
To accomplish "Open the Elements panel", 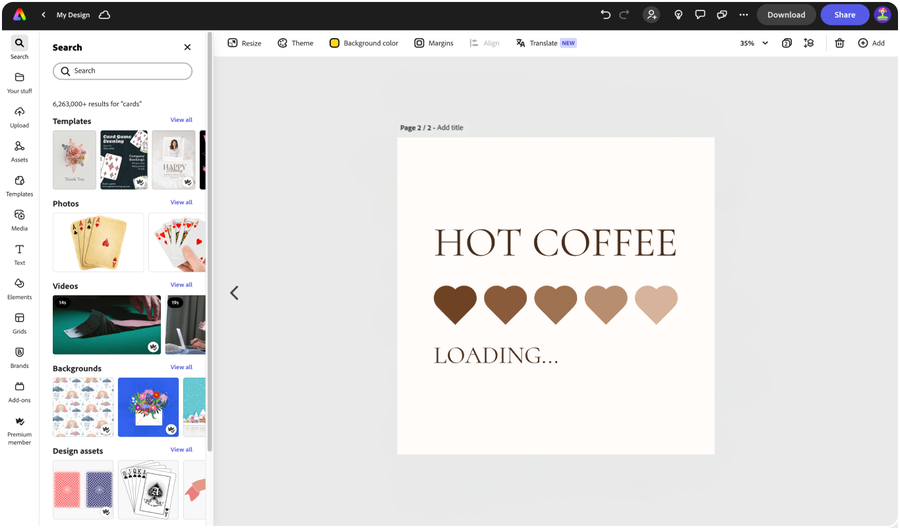I will point(19,289).
